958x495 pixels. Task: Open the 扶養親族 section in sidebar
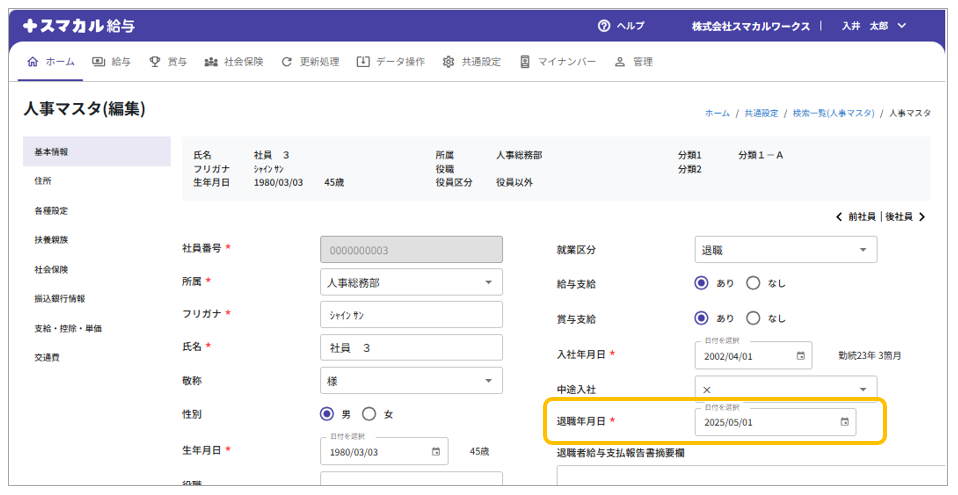click(x=51, y=240)
